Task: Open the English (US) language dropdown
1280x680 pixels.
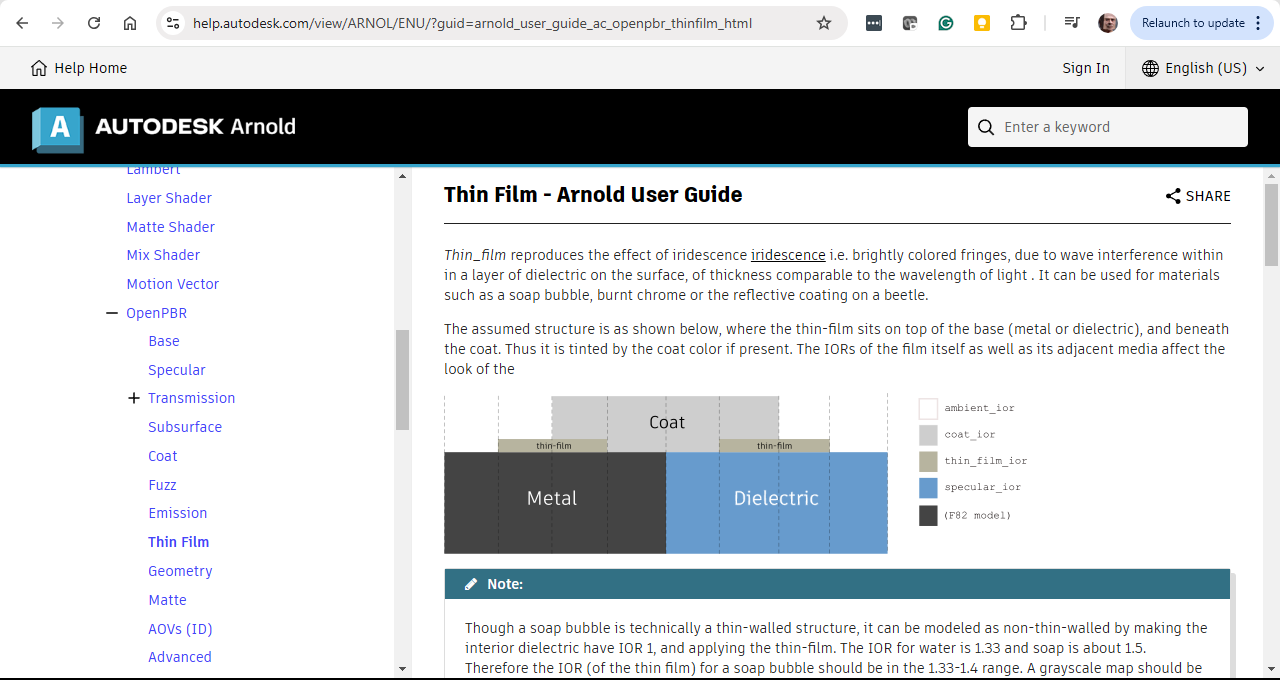Action: (1203, 68)
